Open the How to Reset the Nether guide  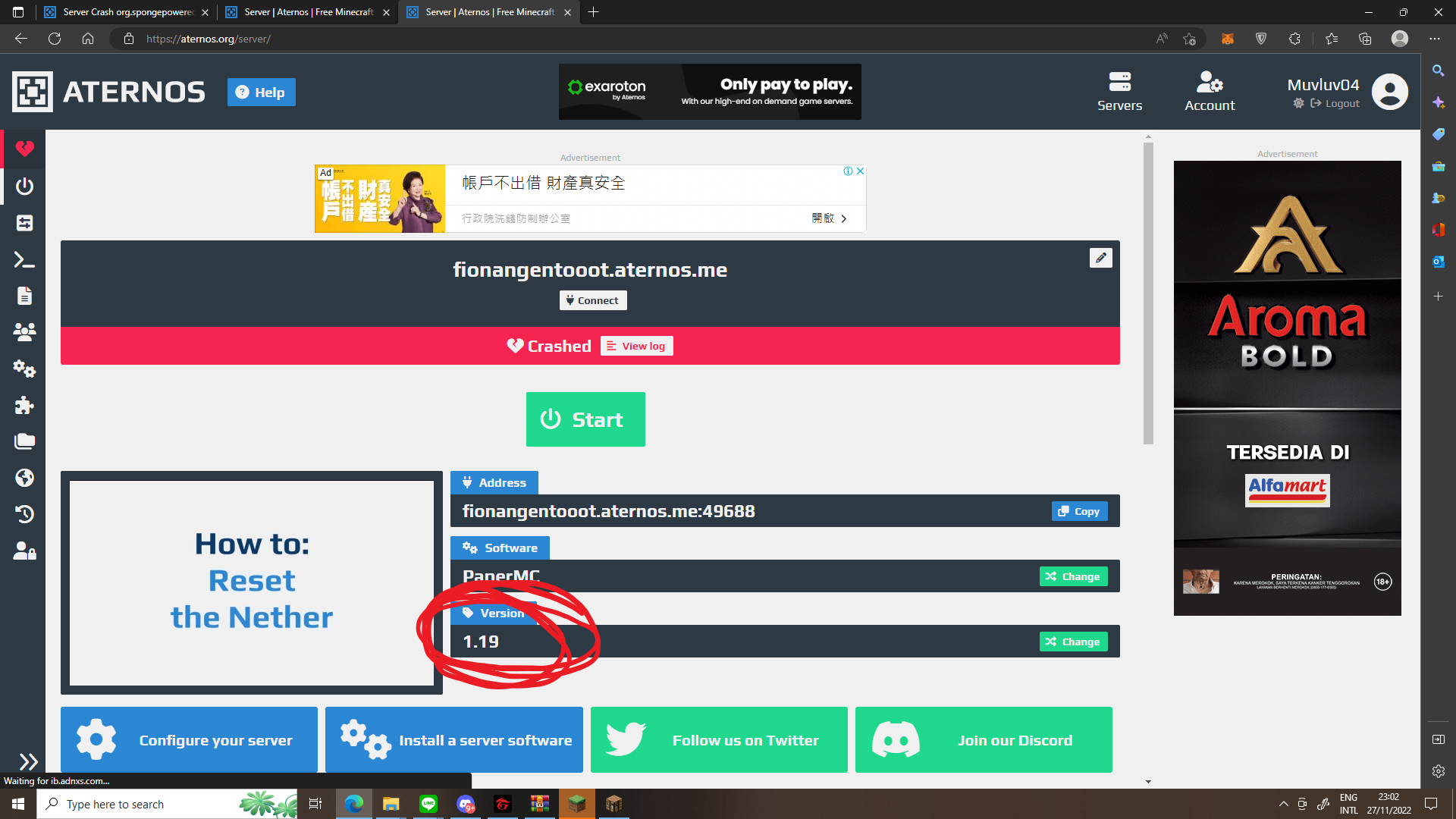point(252,582)
